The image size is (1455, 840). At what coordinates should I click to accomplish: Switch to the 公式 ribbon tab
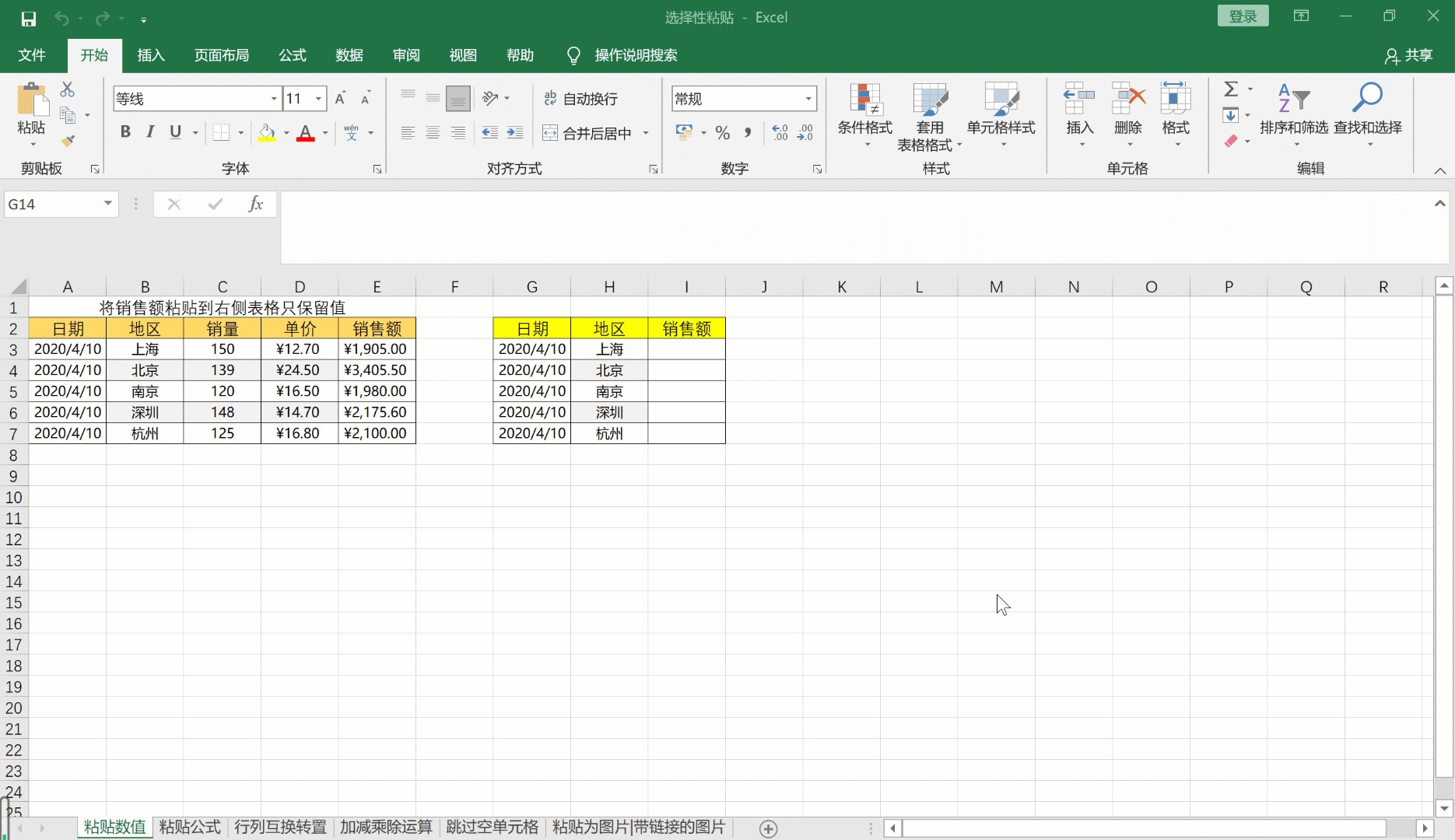tap(293, 55)
